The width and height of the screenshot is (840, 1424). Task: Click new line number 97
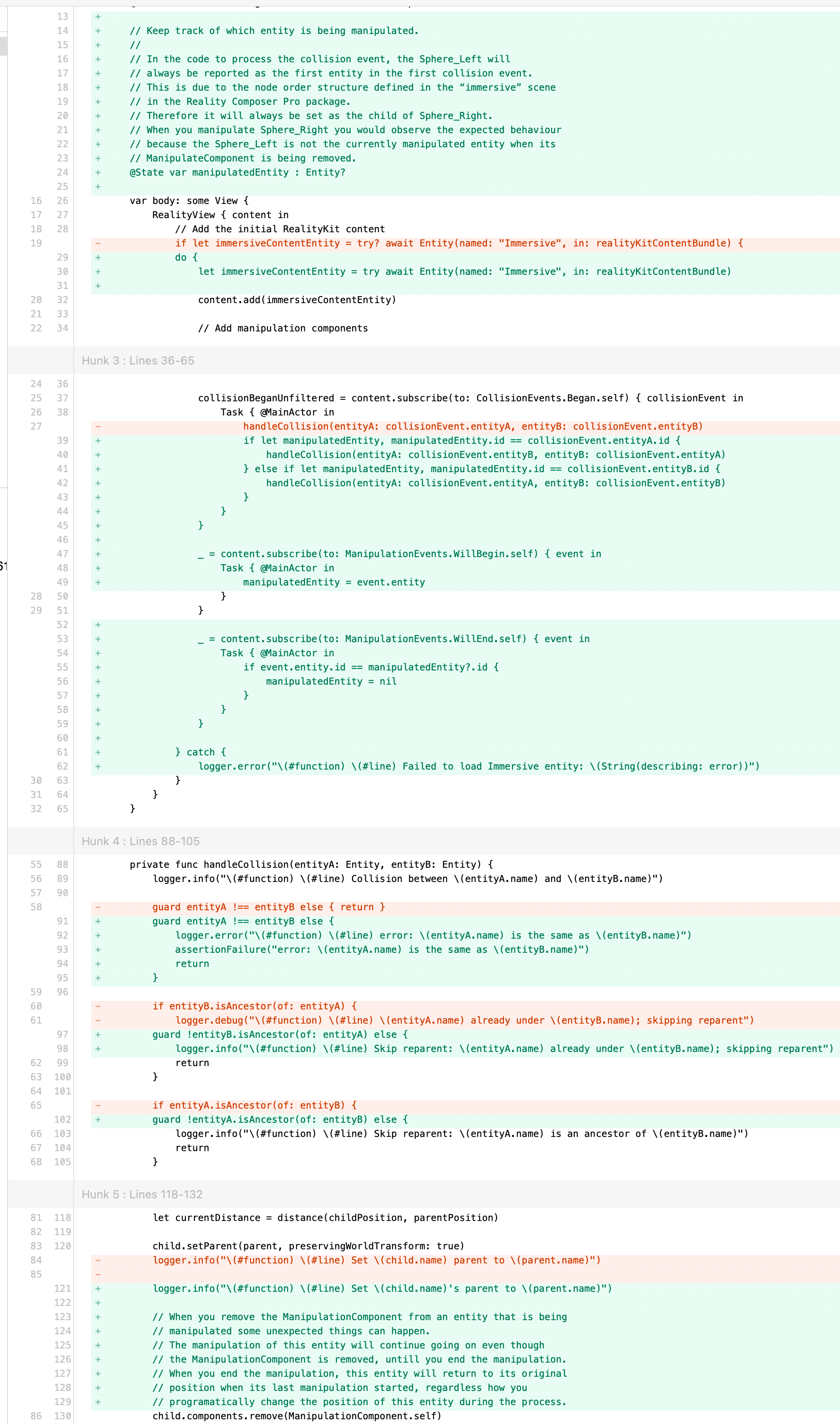click(62, 1034)
